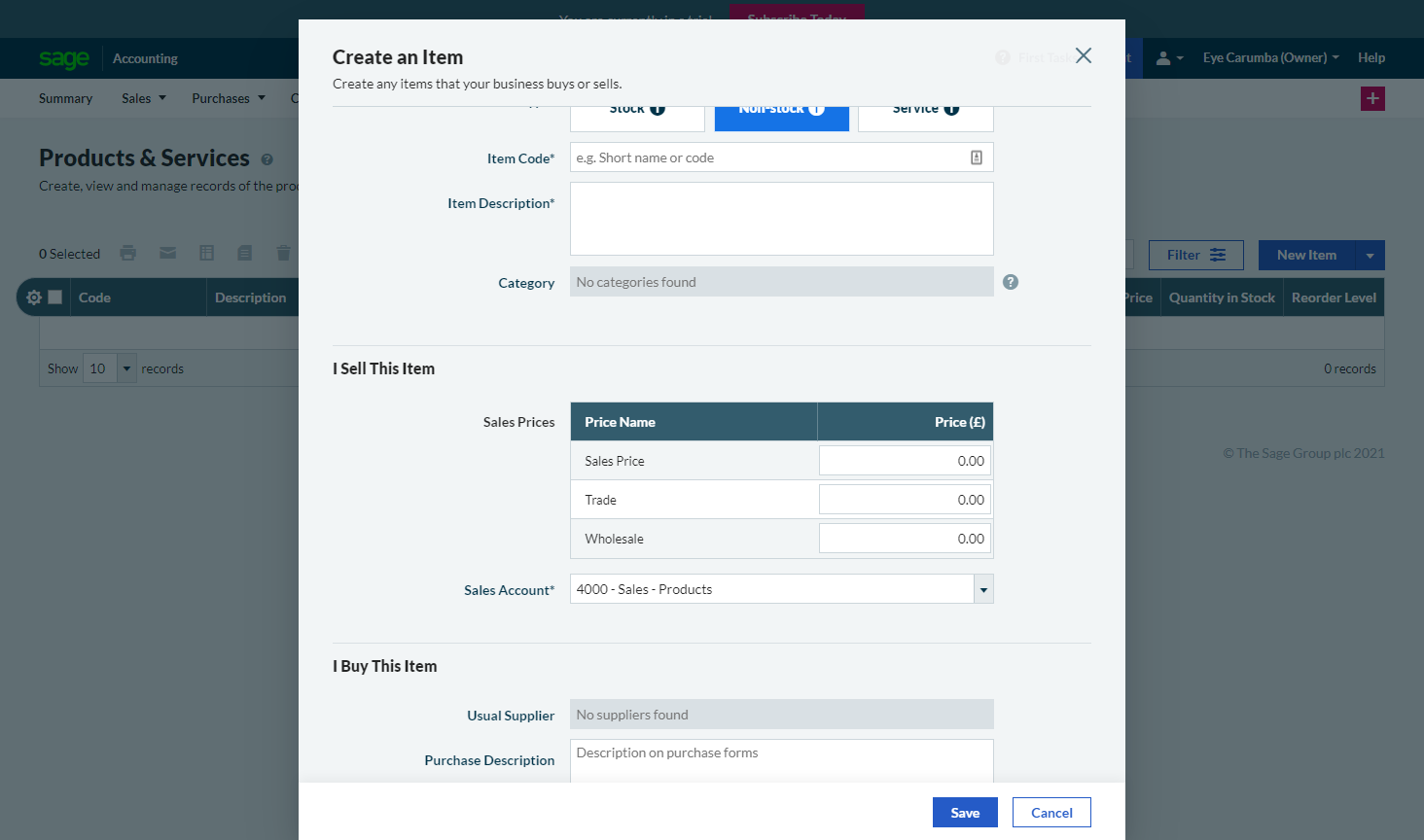Open the New Item dropdown arrow

click(x=1370, y=256)
